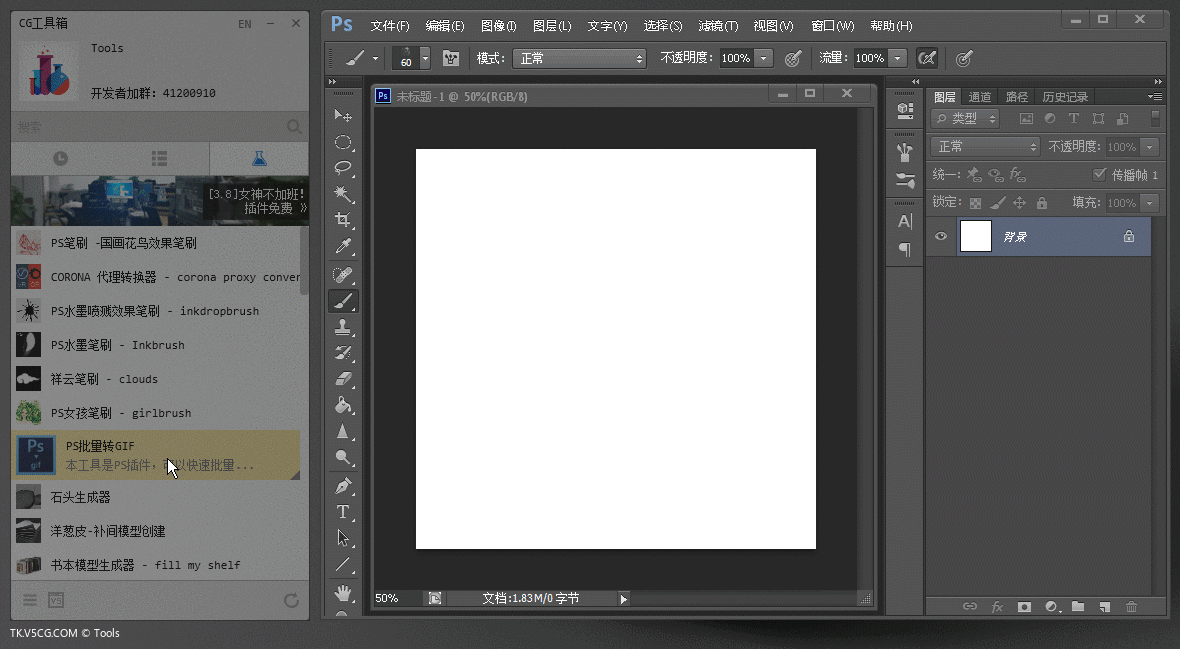Select the Crop tool
Viewport: 1180px width, 649px height.
coord(343,220)
